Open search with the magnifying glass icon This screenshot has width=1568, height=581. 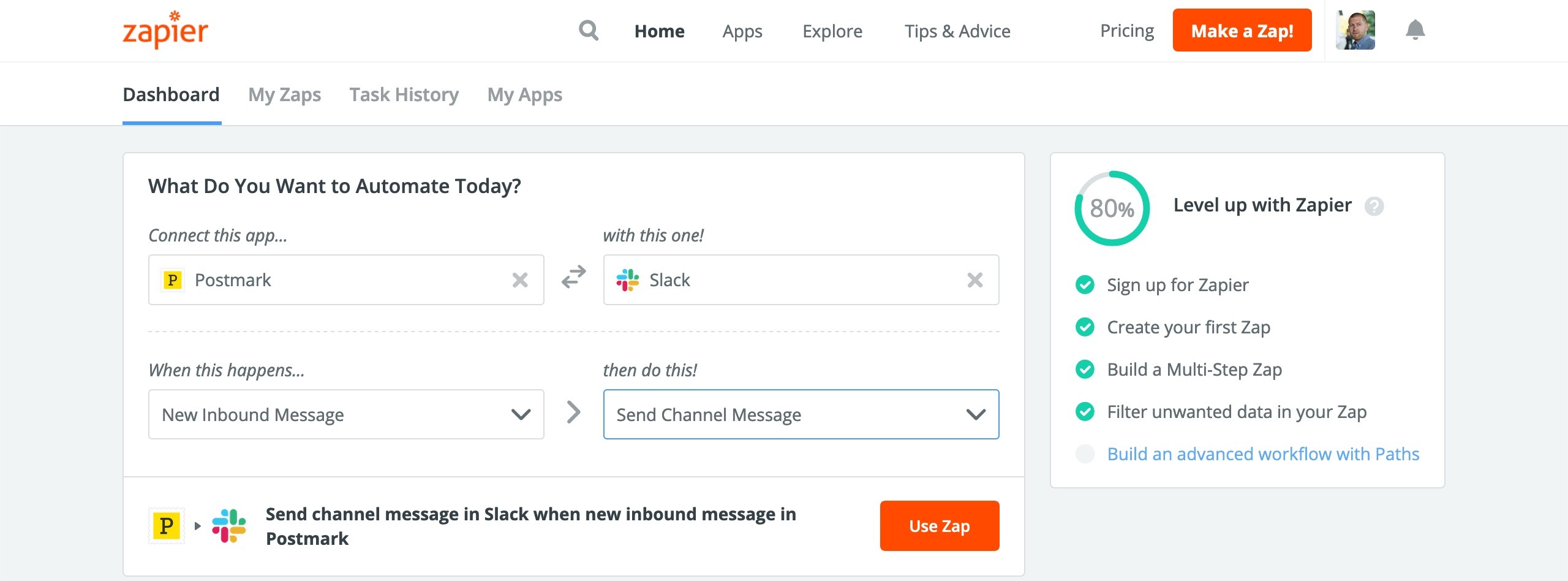pos(589,30)
